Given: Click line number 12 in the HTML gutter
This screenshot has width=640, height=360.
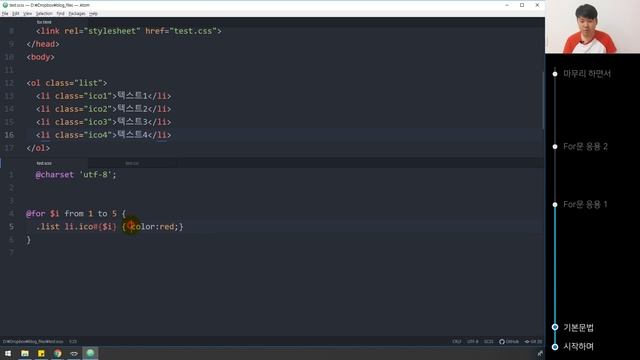Looking at the screenshot, I should [9, 83].
